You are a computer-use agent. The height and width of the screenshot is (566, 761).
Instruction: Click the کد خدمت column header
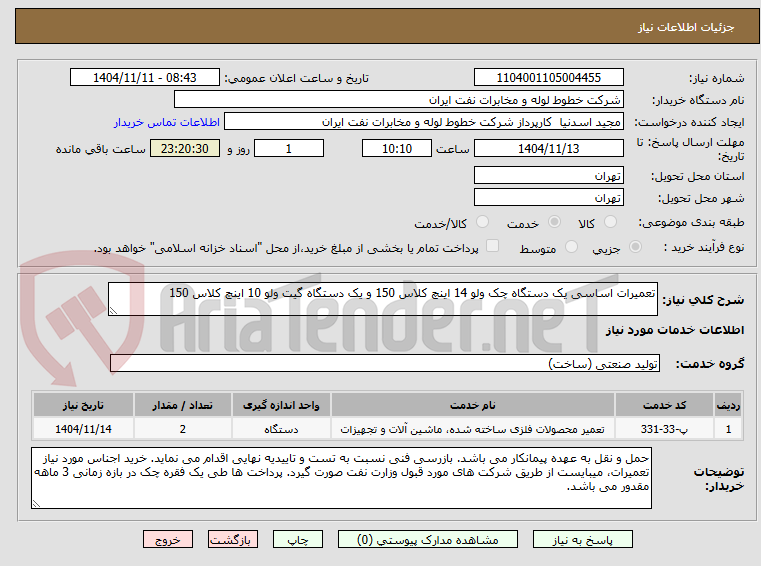point(664,405)
